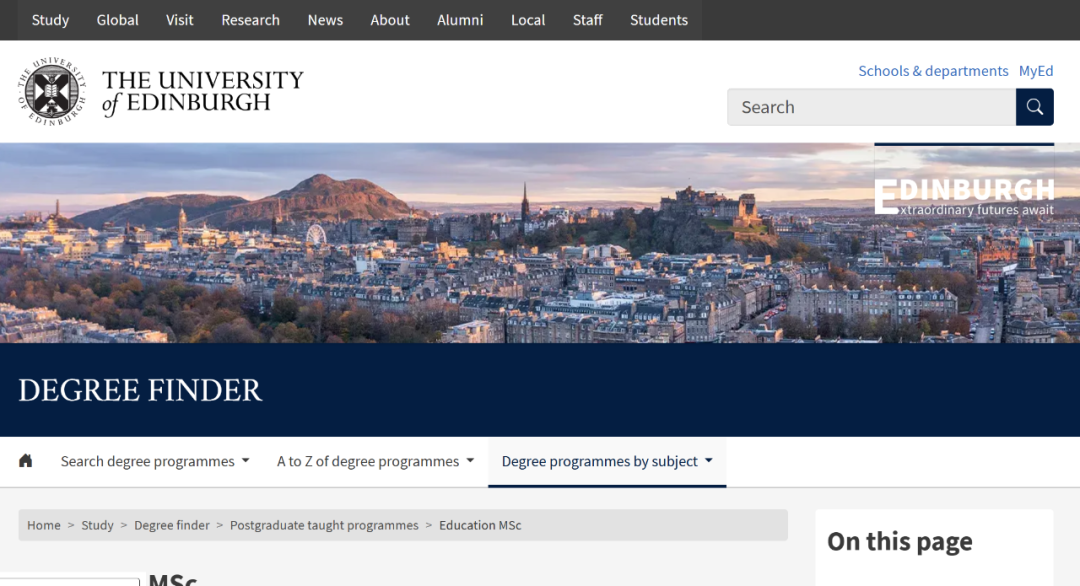Click the home icon in navigation bar
Image resolution: width=1080 pixels, height=586 pixels.
(x=26, y=461)
